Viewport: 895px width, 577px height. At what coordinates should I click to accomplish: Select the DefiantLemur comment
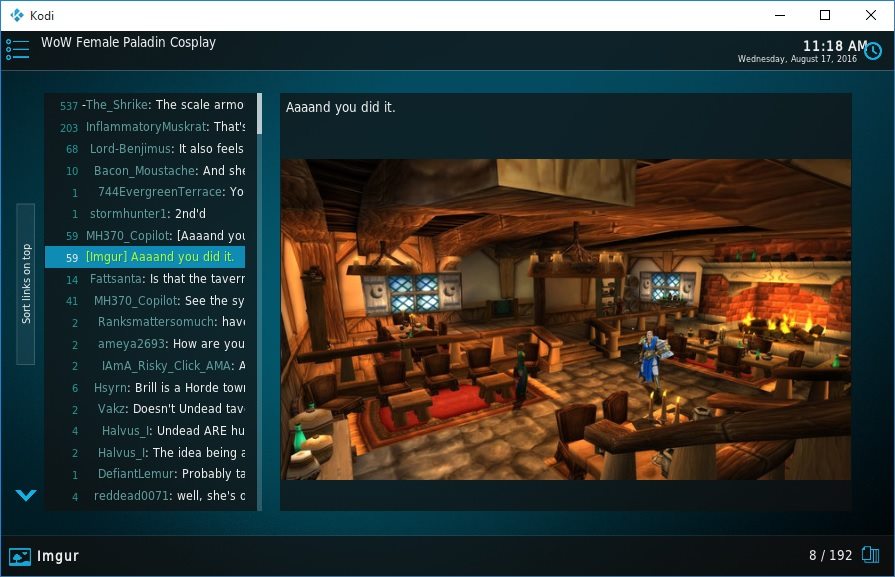click(150, 474)
